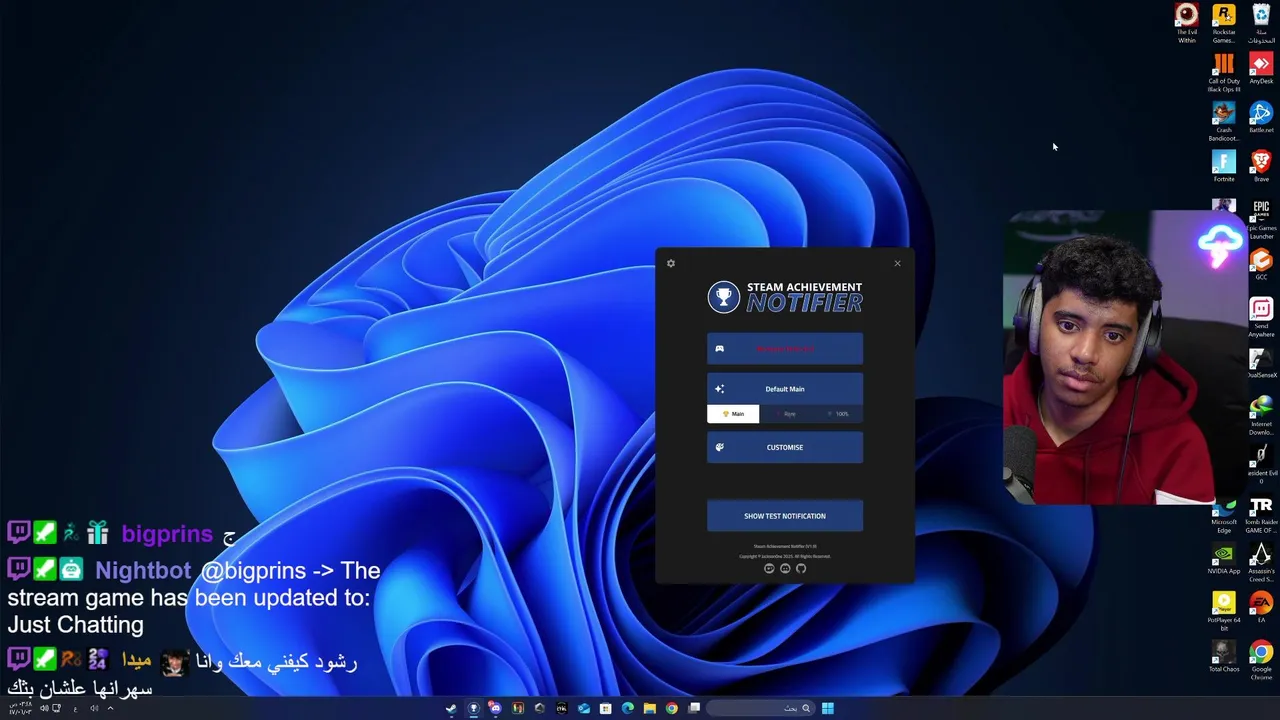The width and height of the screenshot is (1280, 720).
Task: Open GCC desktop shortcut
Action: [1261, 265]
